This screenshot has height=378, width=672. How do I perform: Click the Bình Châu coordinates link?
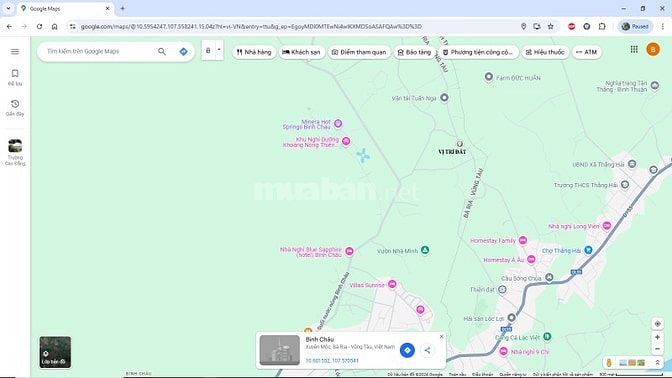(x=332, y=360)
